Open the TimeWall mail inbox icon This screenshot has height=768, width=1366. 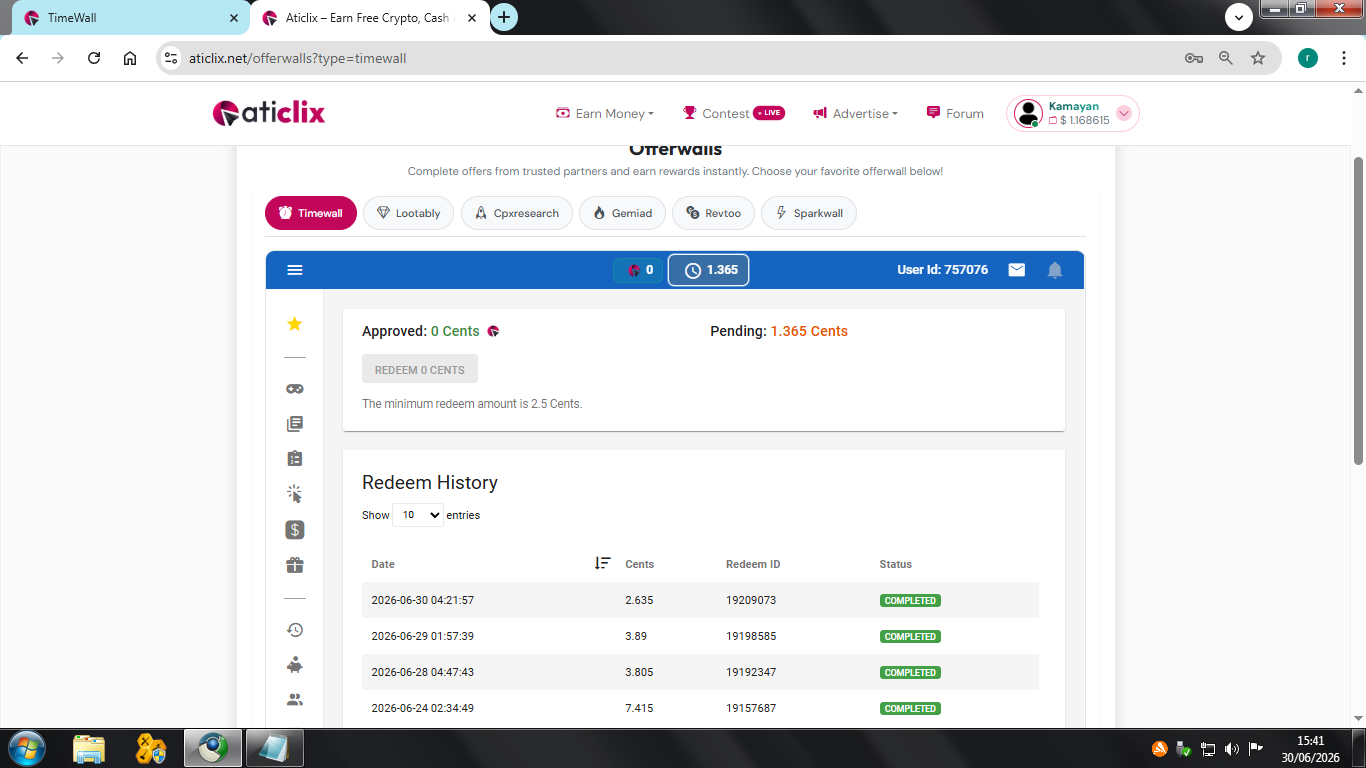click(x=1017, y=270)
